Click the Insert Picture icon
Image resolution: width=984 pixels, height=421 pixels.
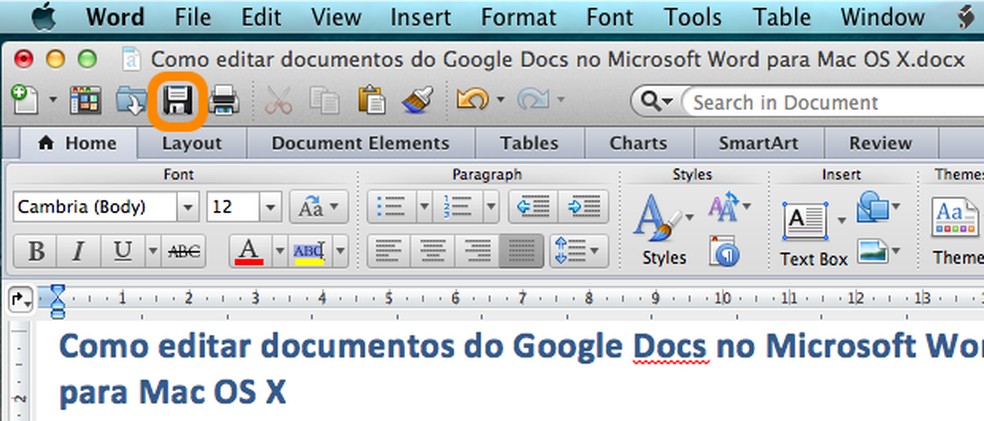[x=873, y=251]
